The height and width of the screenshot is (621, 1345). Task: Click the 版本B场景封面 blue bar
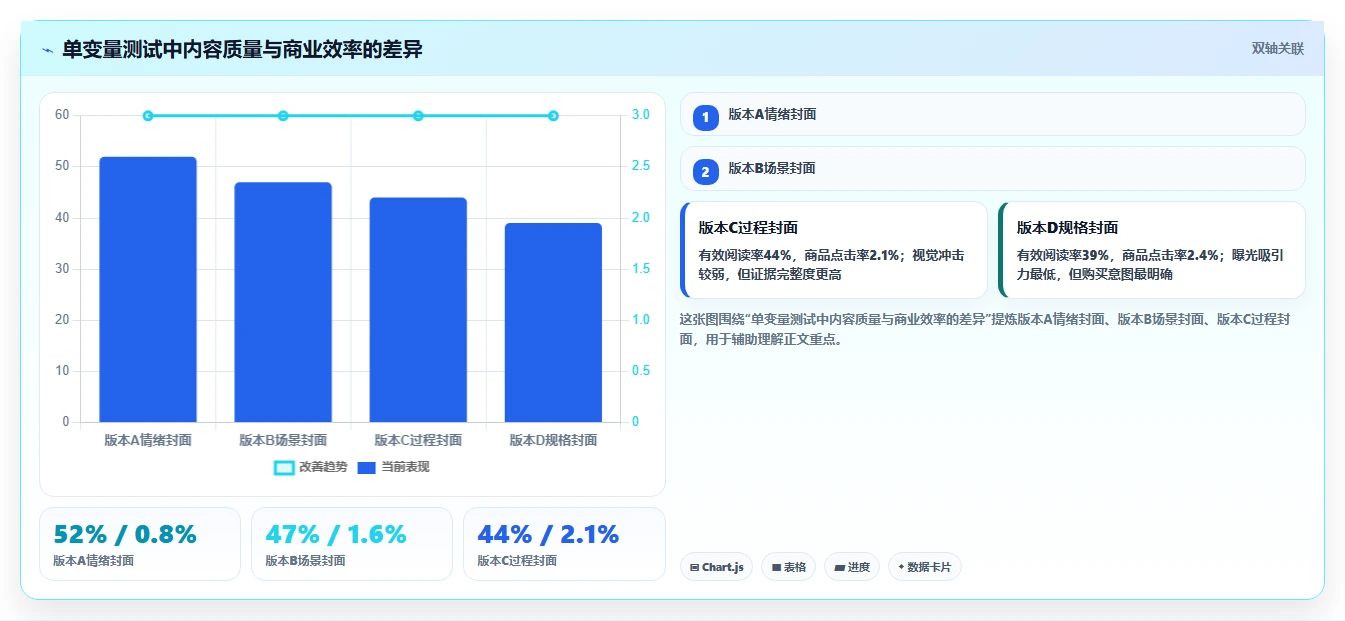pyautogui.click(x=283, y=302)
